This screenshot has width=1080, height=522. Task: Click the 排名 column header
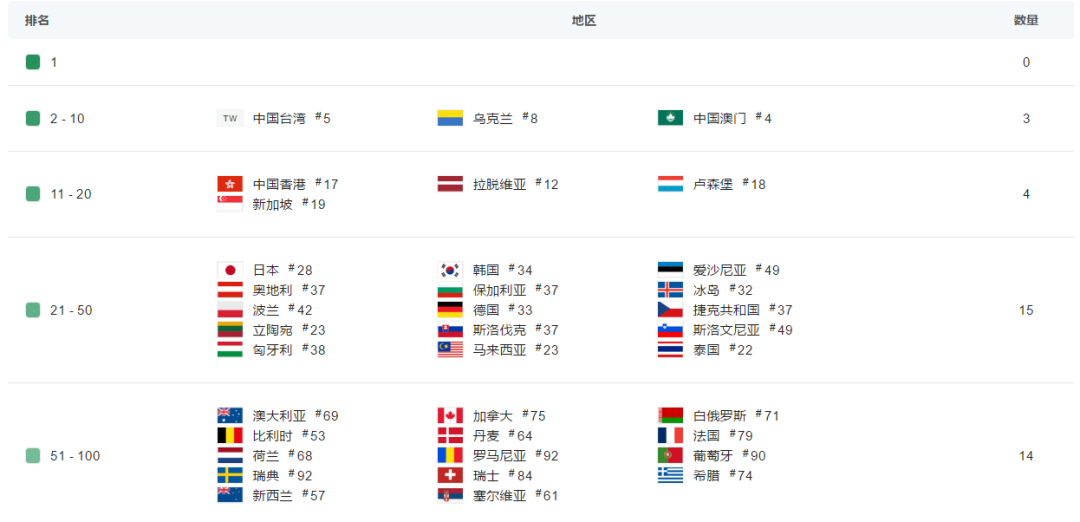37,20
